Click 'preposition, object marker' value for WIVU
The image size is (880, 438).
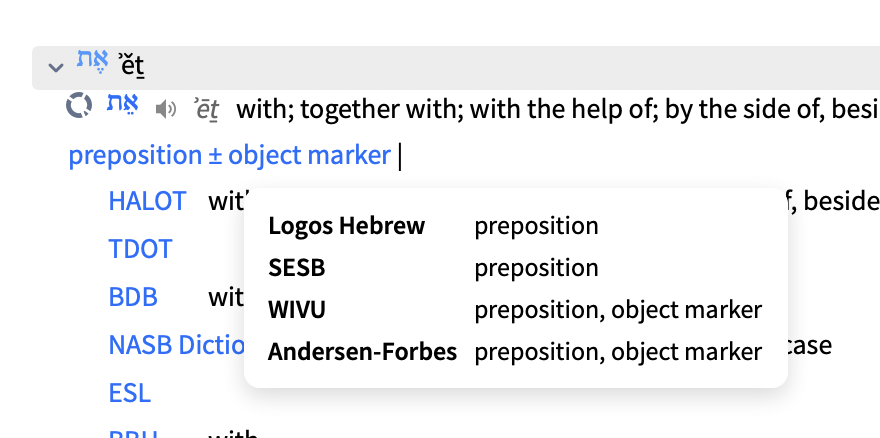(618, 310)
